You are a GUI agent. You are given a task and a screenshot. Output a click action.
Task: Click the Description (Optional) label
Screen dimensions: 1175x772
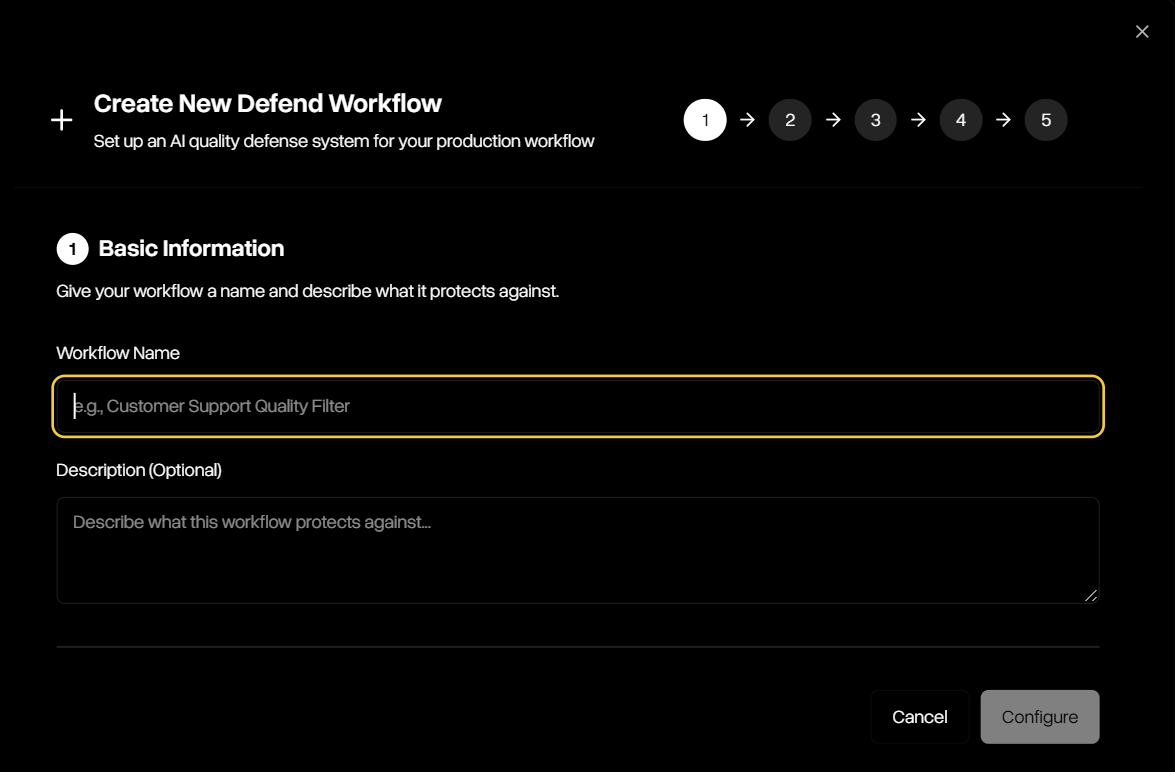point(139,470)
